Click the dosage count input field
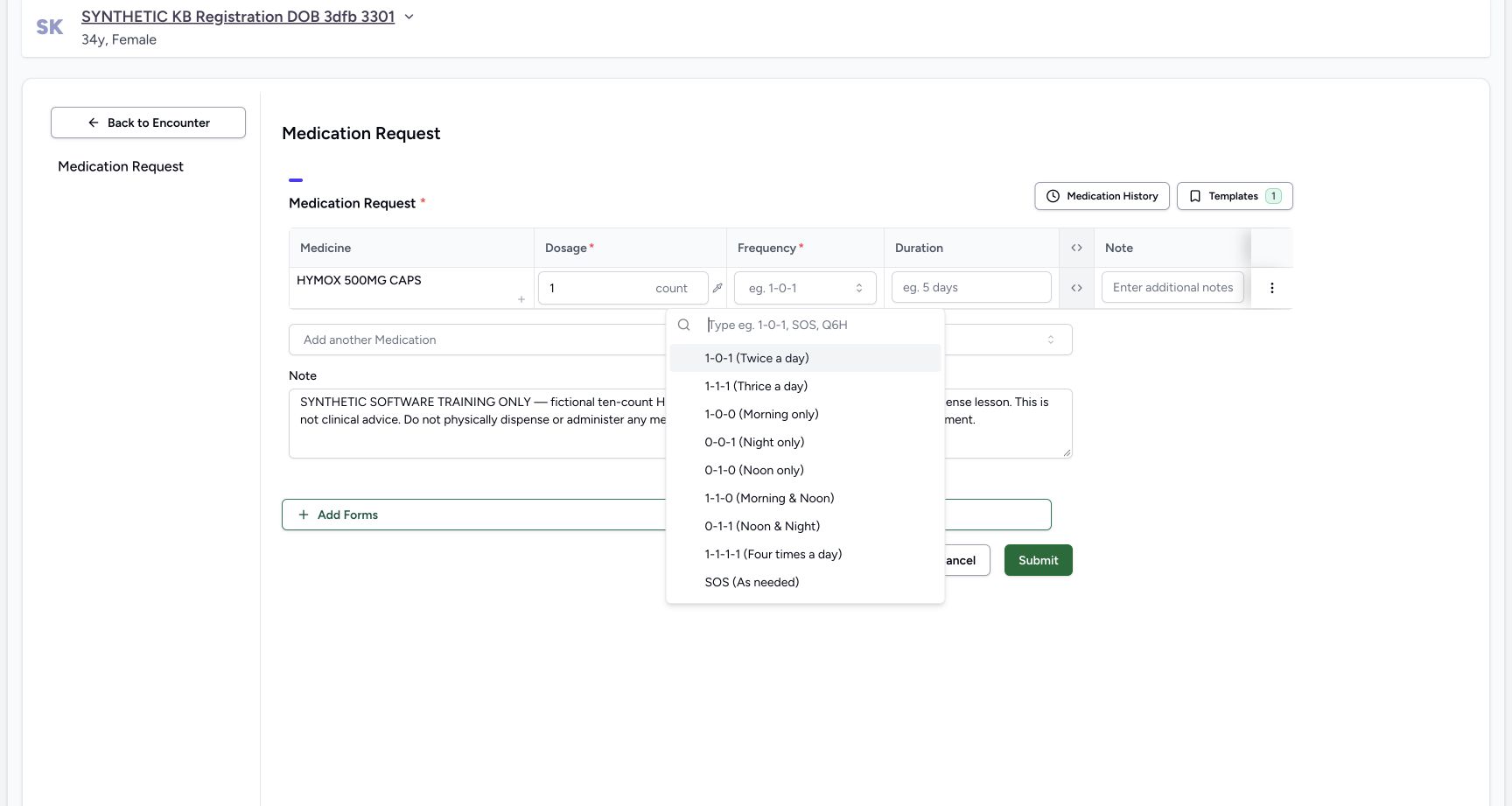 tap(623, 288)
